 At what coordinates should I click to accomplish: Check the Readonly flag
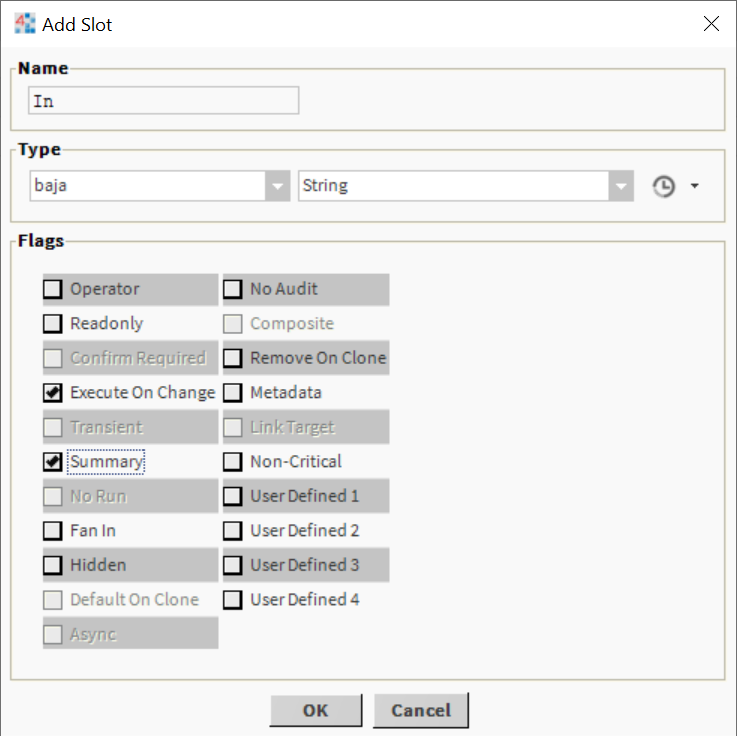(x=52, y=324)
